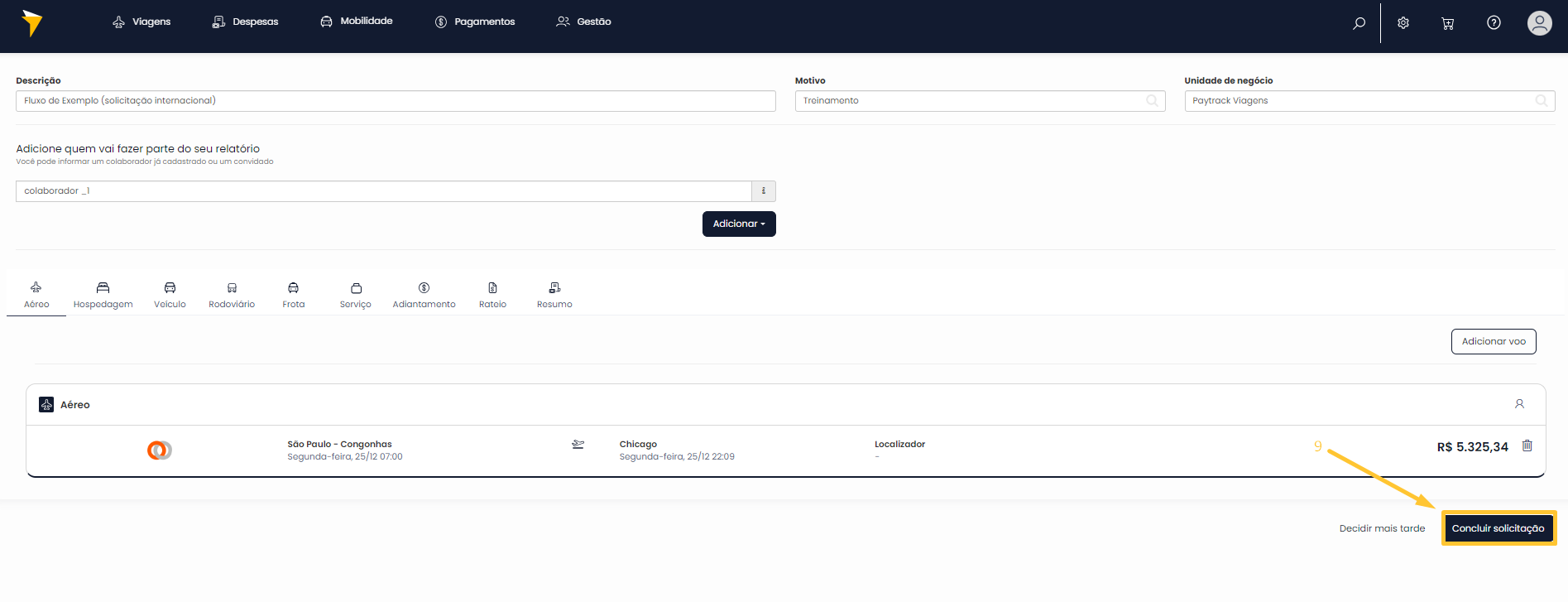Select the Rodoviário tab
The image size is (1568, 602).
coord(232,295)
